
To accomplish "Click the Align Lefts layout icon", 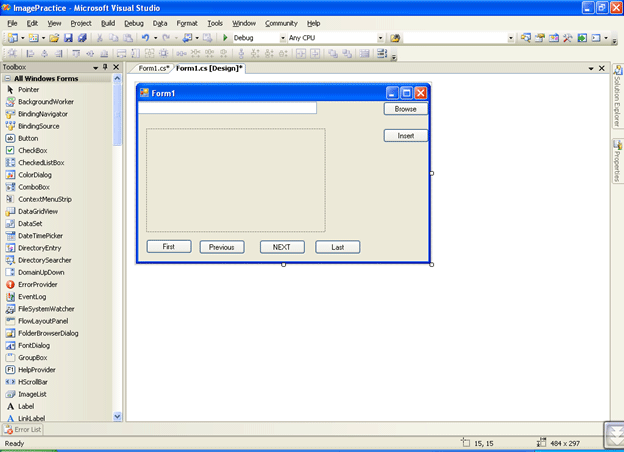I will pyautogui.click(x=30, y=53).
